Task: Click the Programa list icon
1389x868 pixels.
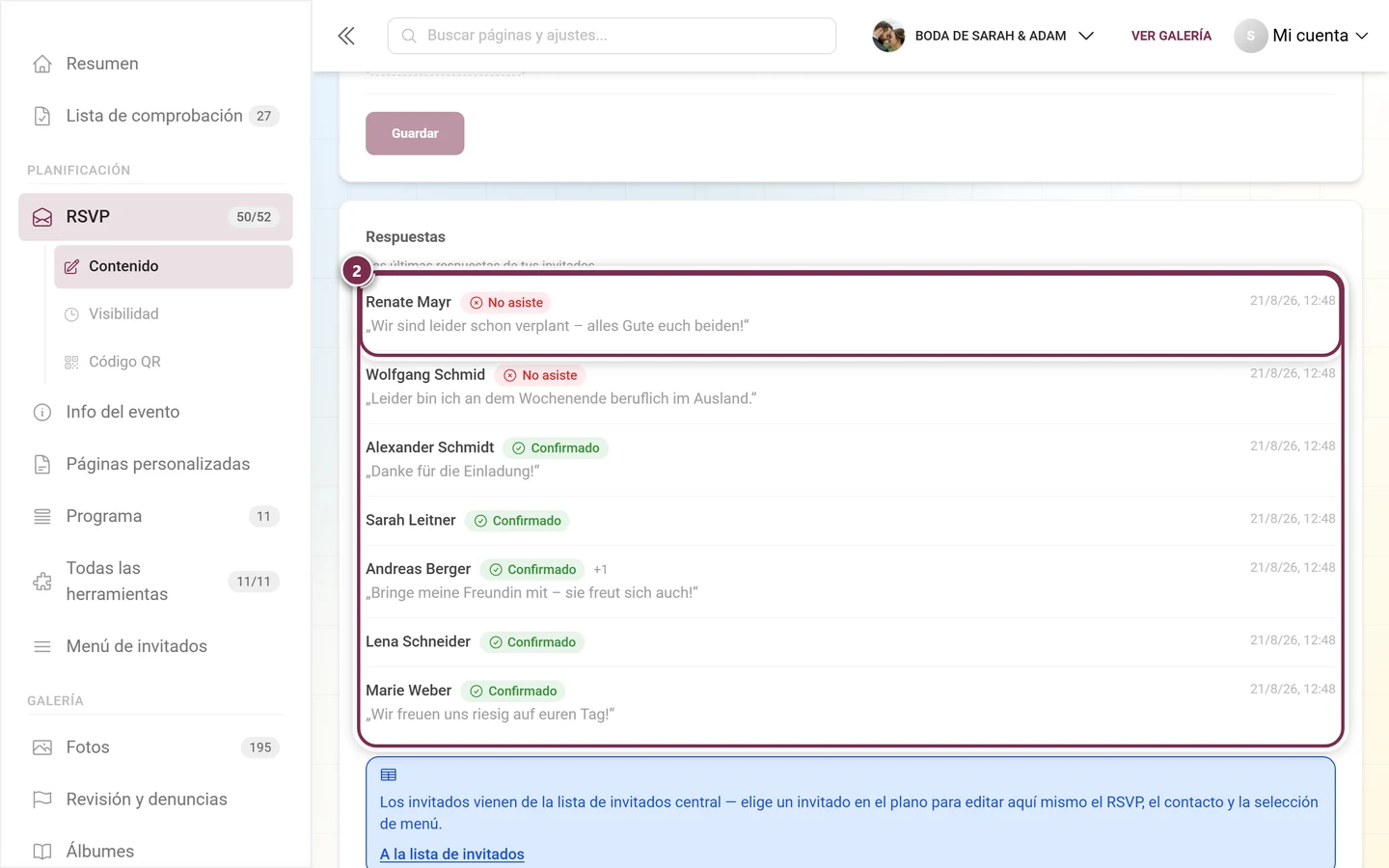Action: (42, 517)
